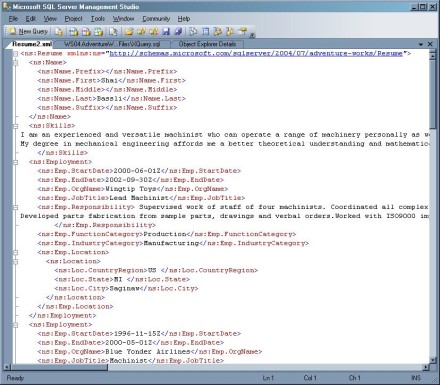Click the Ready status bar text
Viewport: 440px width, 385px height.
15,378
